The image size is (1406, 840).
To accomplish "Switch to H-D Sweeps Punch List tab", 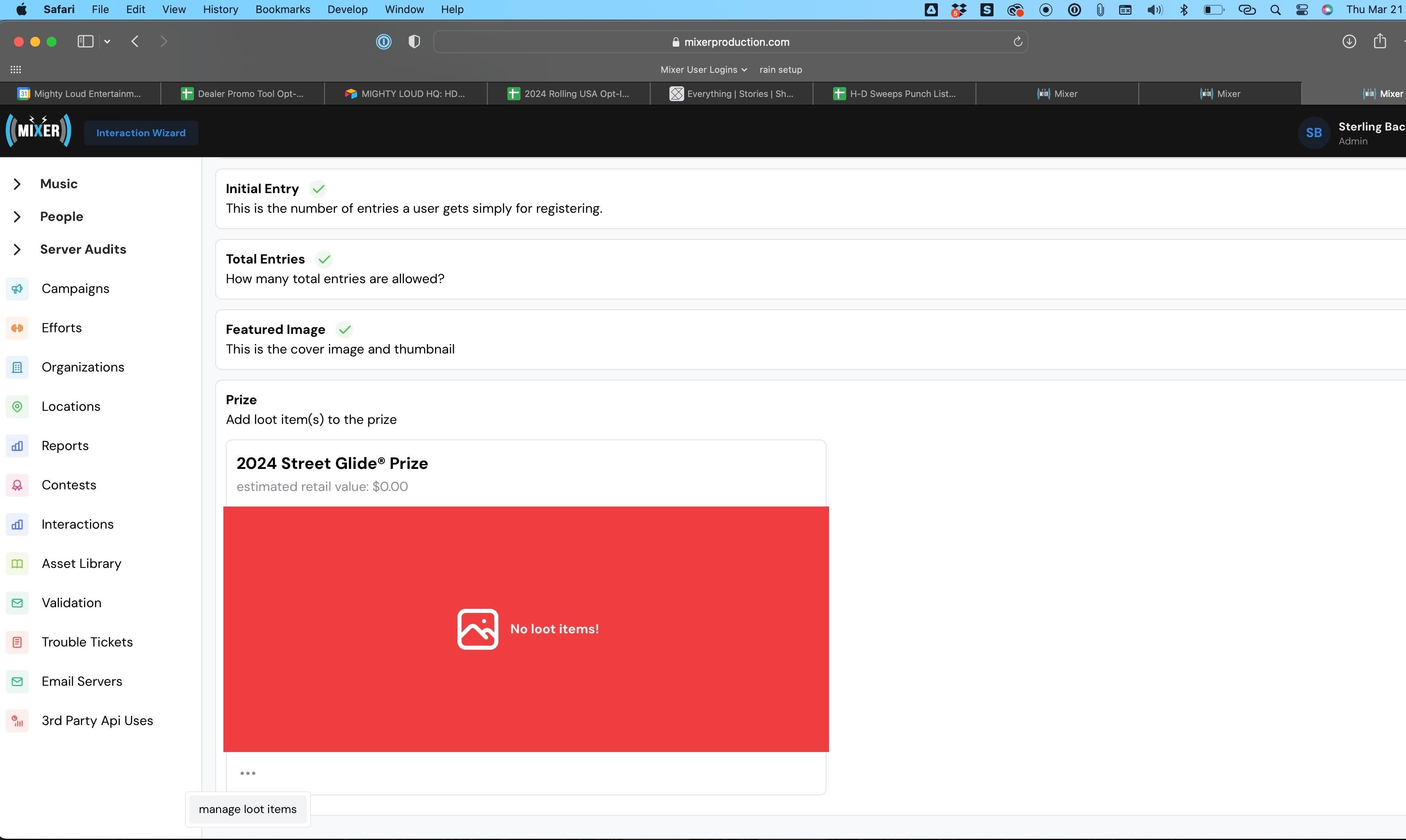I will tap(895, 94).
